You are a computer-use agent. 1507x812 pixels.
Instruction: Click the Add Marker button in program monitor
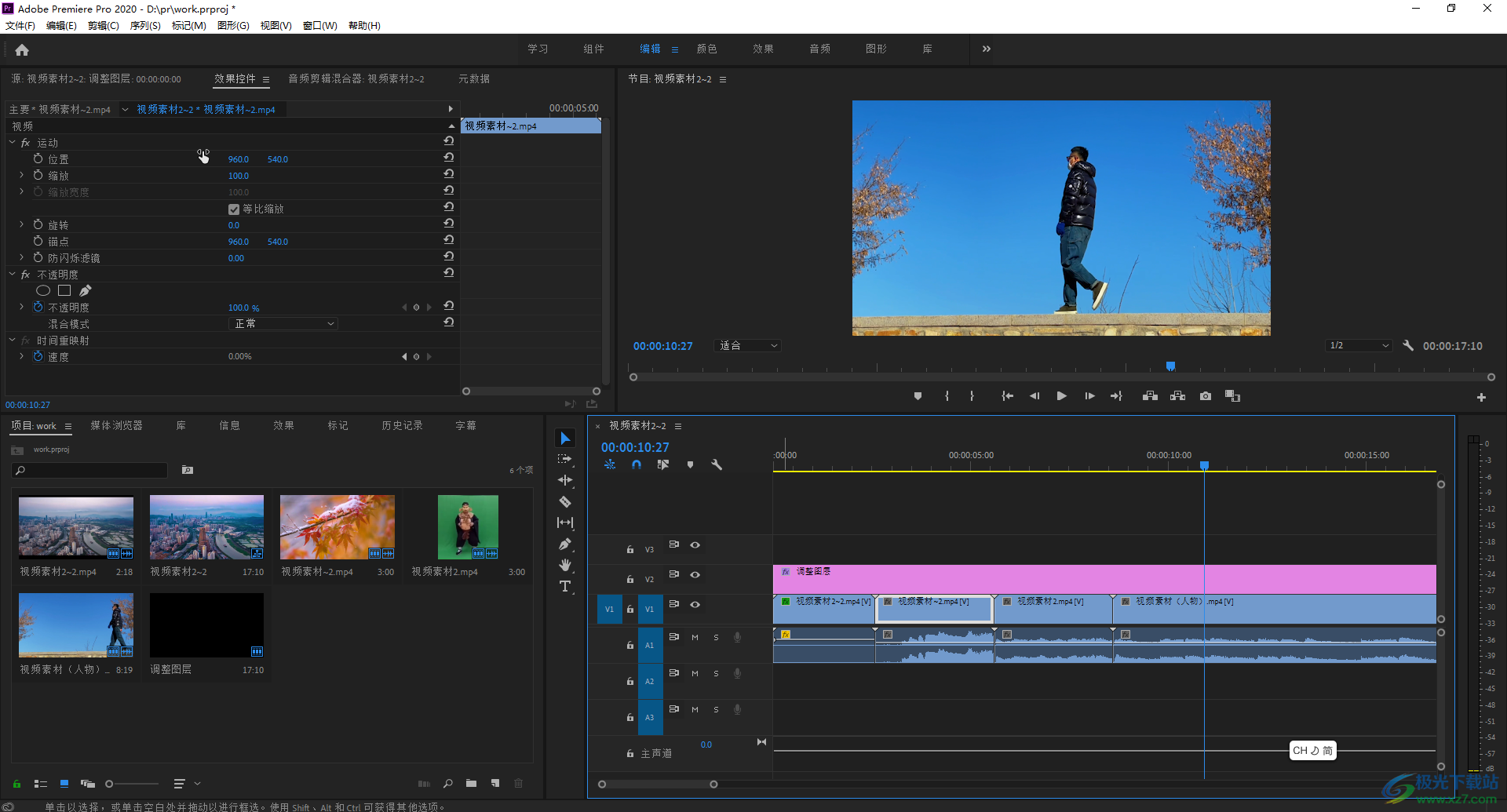[918, 396]
